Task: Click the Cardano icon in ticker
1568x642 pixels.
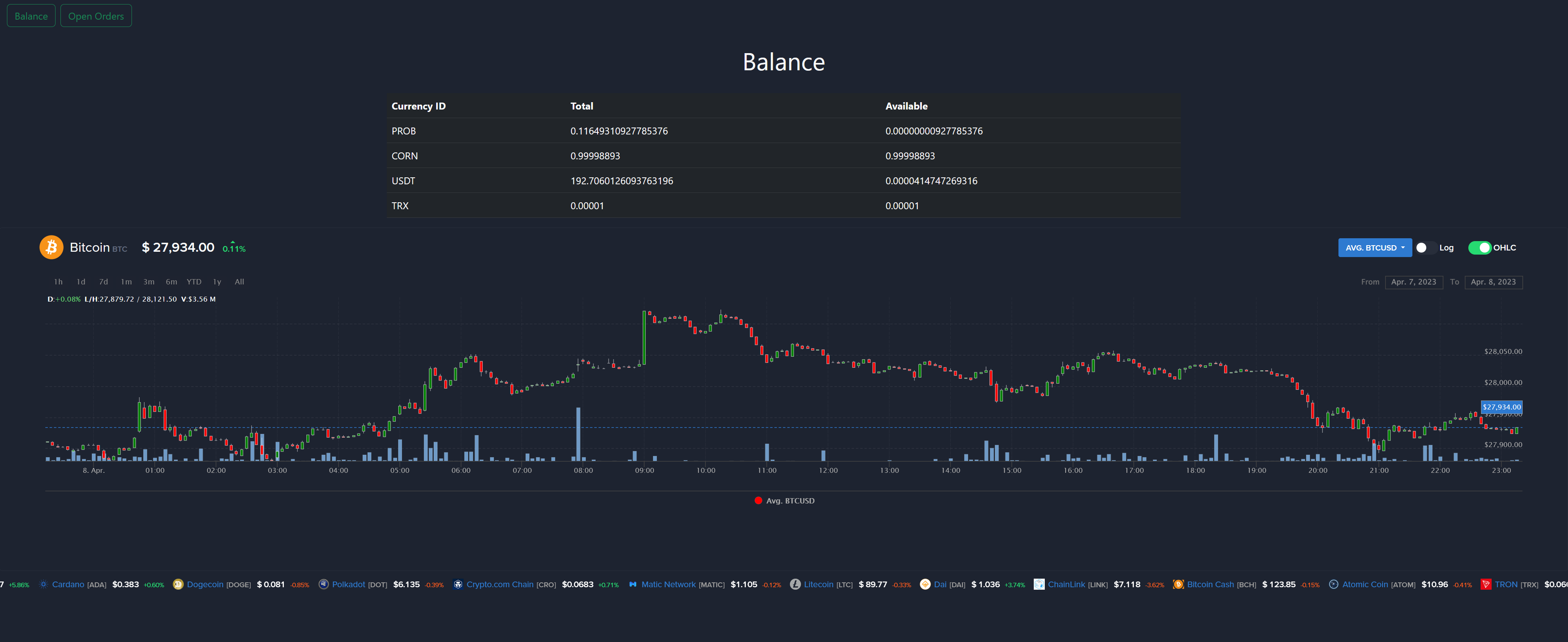Action: 43,584
